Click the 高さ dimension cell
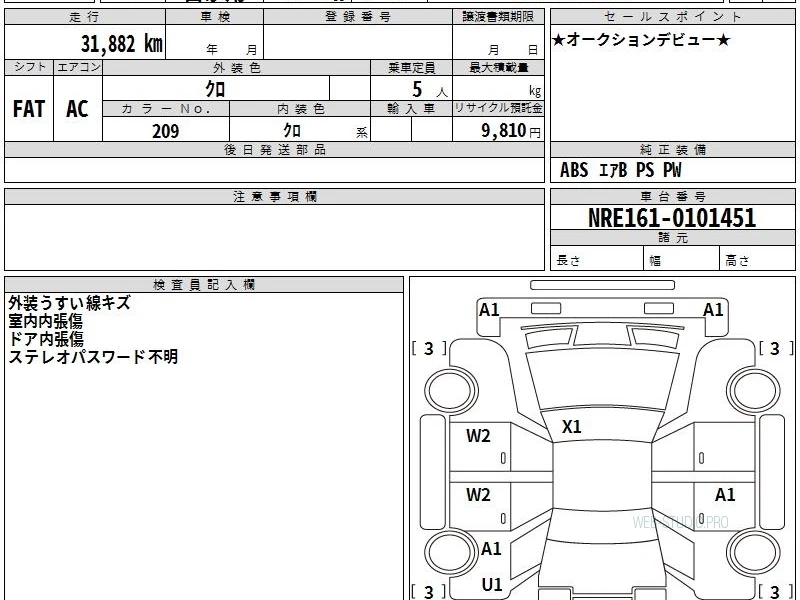 point(757,260)
